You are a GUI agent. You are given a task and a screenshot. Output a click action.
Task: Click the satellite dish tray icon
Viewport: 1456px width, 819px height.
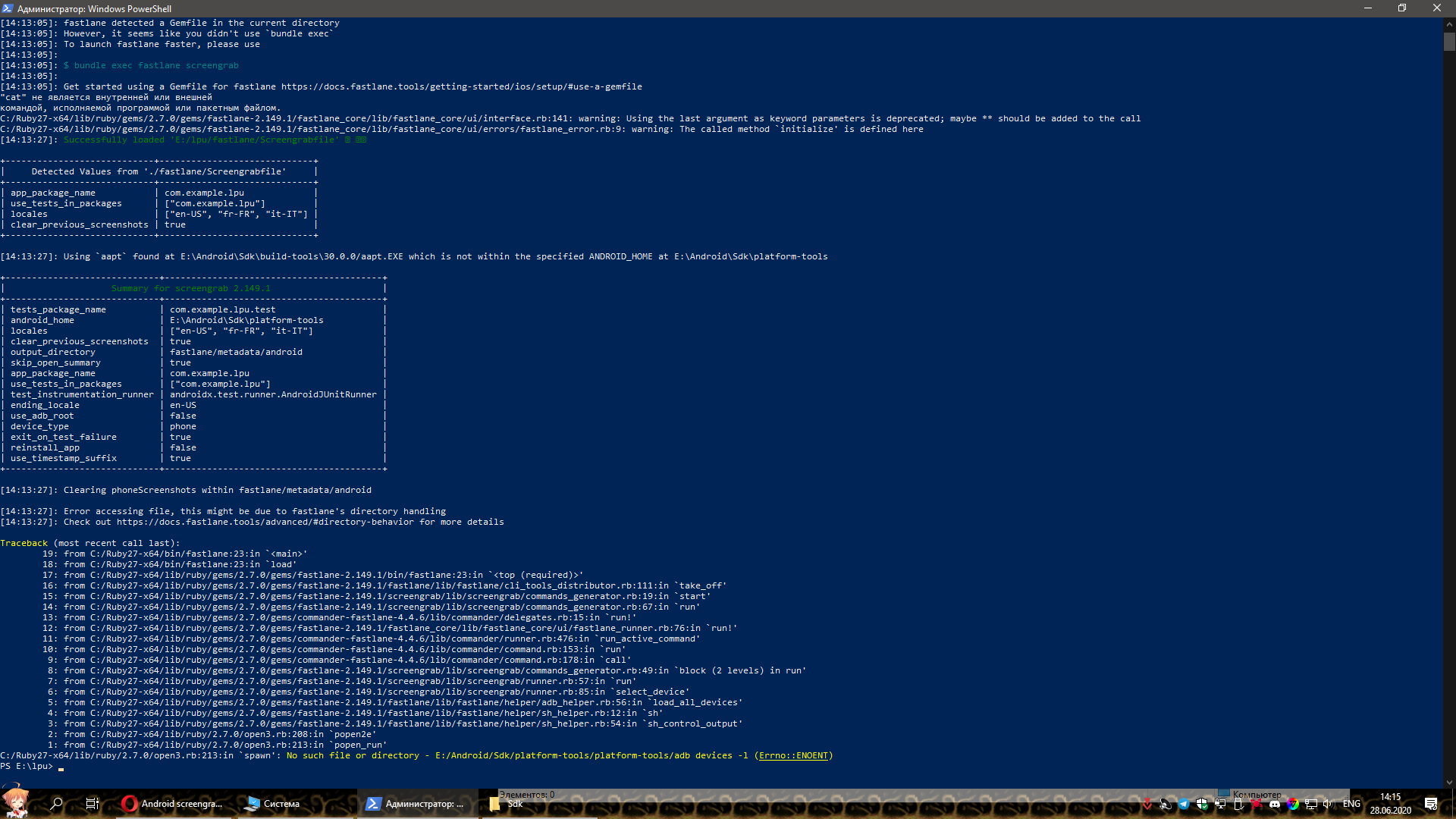pos(1165,803)
